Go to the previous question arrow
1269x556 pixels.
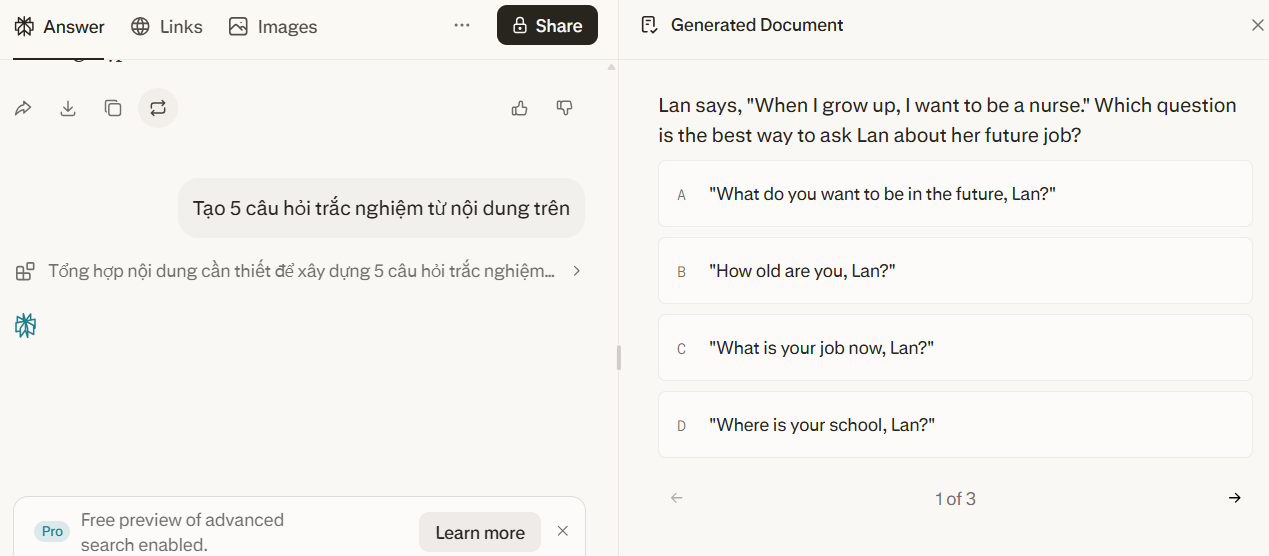pyautogui.click(x=677, y=498)
